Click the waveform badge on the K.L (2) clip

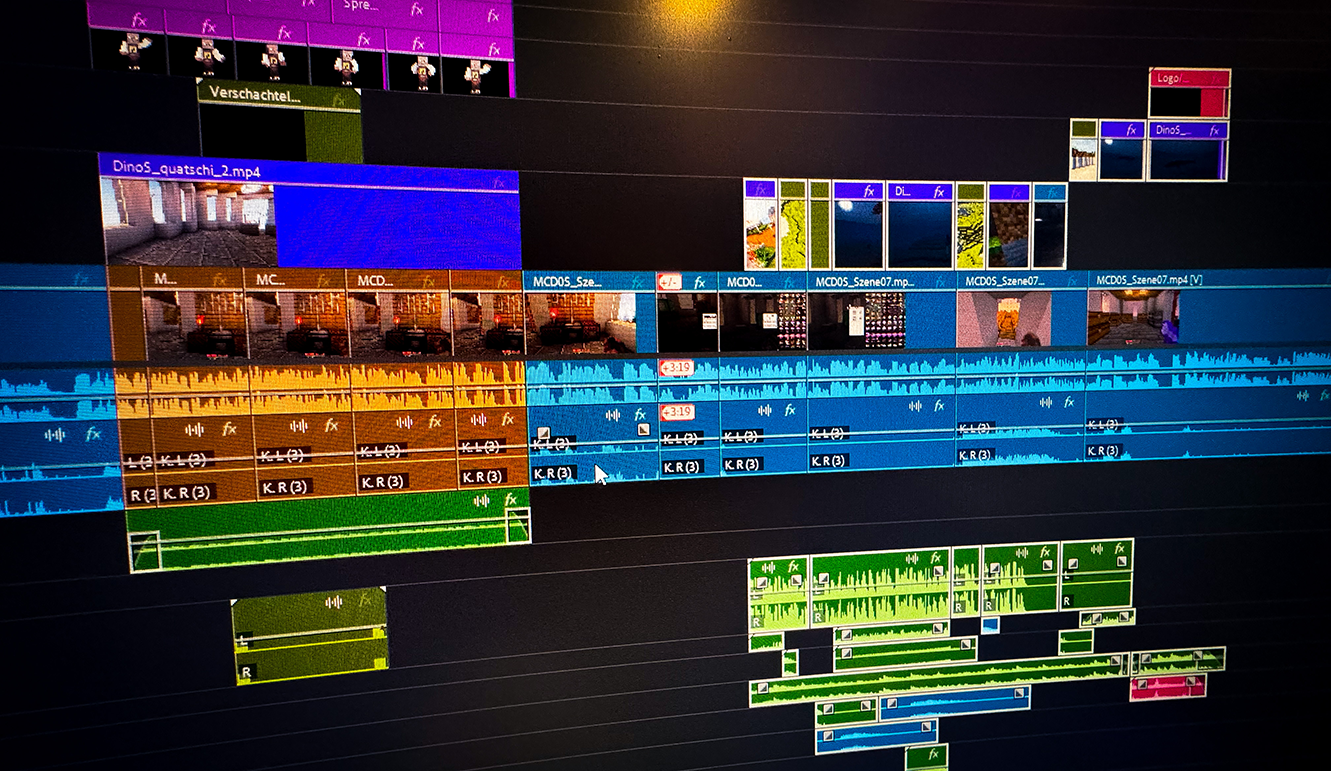(612, 415)
